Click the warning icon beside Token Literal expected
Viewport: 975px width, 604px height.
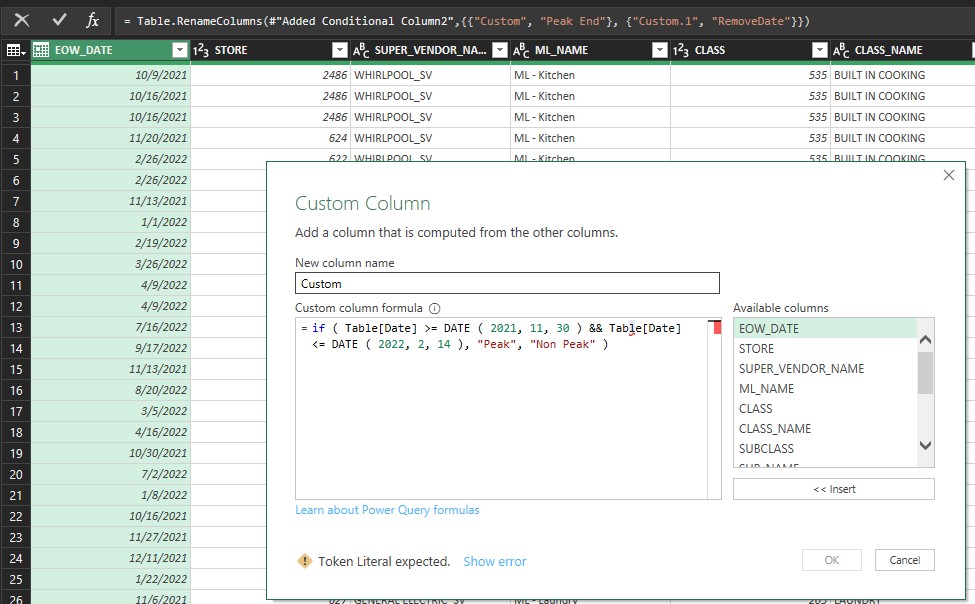click(305, 561)
